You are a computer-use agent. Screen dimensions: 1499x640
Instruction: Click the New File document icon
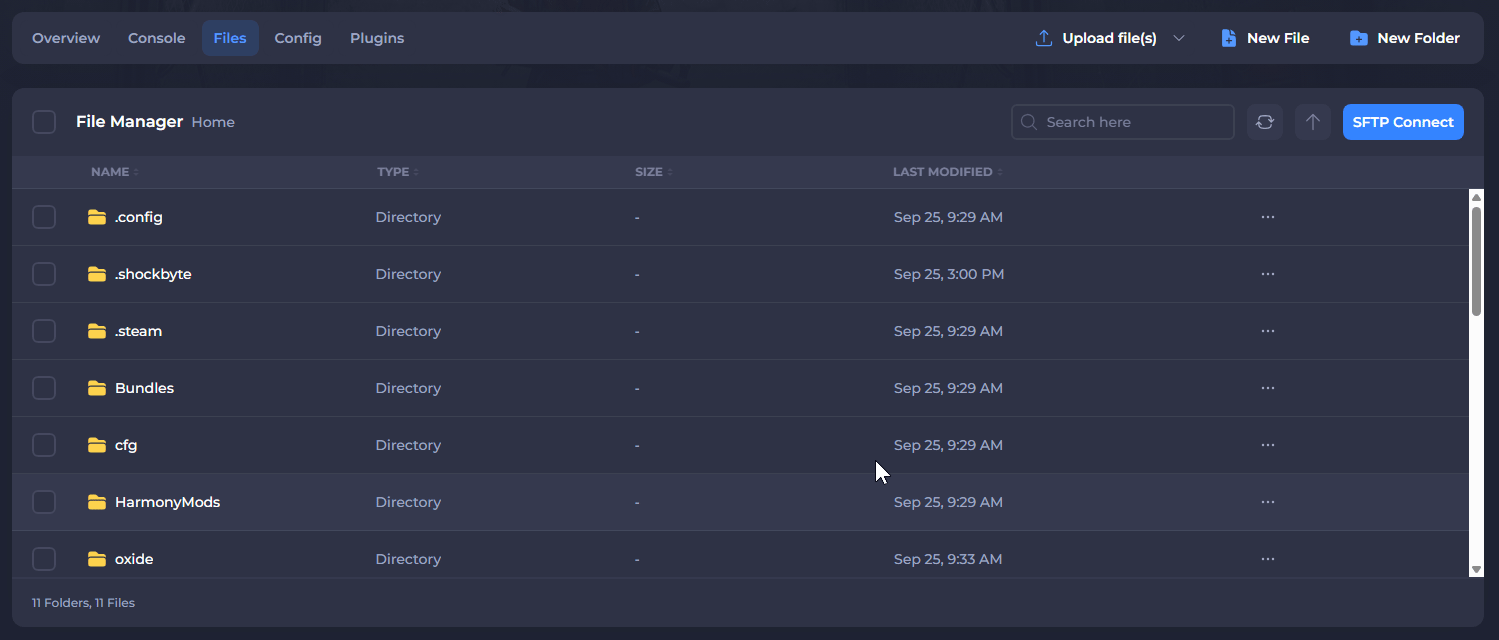click(1229, 38)
